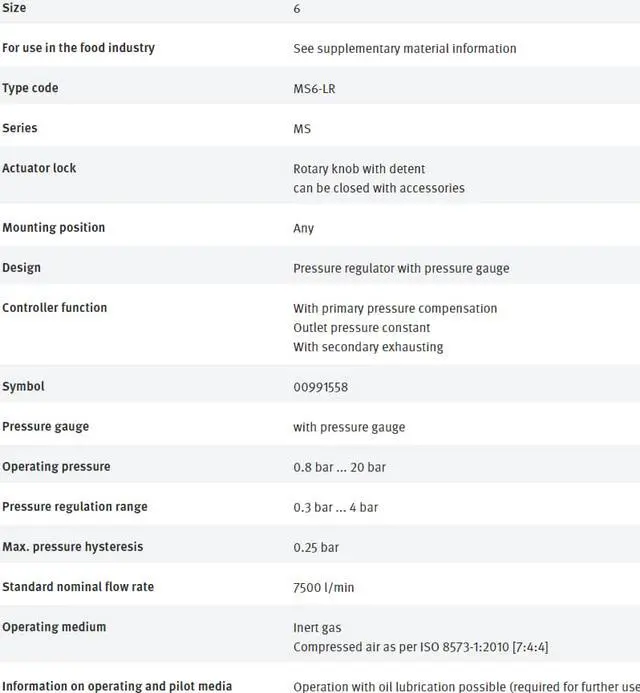Click the 'Pressure regulation range' label

pyautogui.click(x=74, y=506)
